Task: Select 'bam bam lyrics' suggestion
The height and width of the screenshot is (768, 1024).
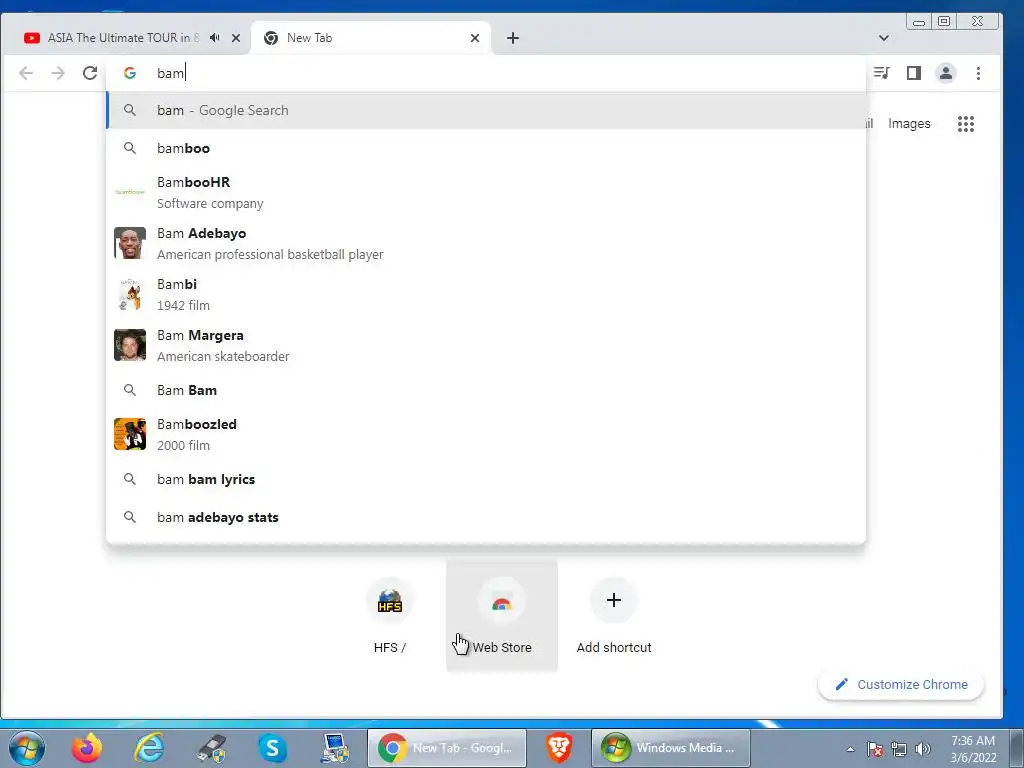Action: [x=486, y=479]
